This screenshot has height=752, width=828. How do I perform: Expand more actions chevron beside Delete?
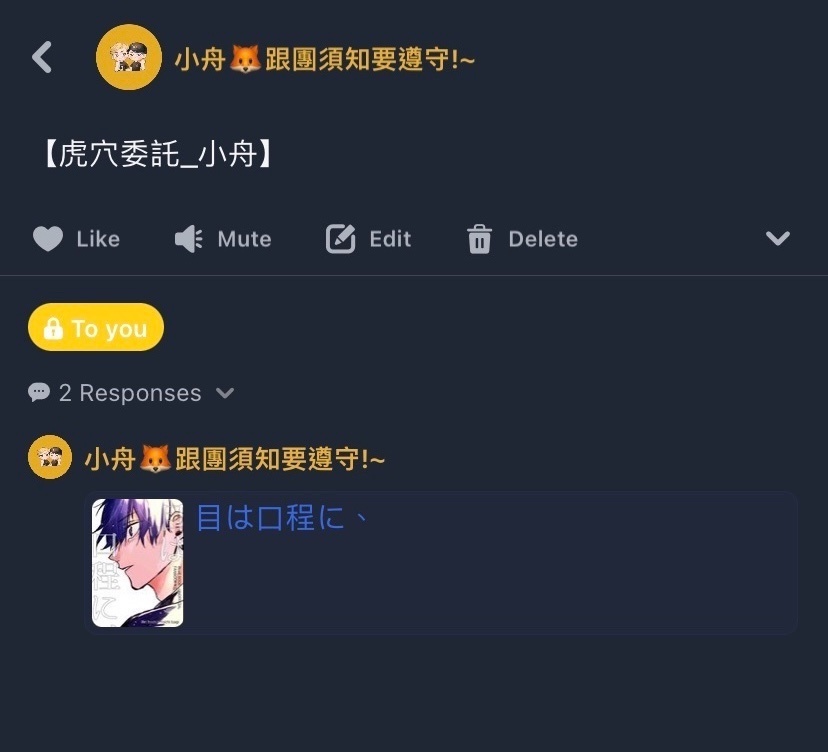pyautogui.click(x=778, y=238)
